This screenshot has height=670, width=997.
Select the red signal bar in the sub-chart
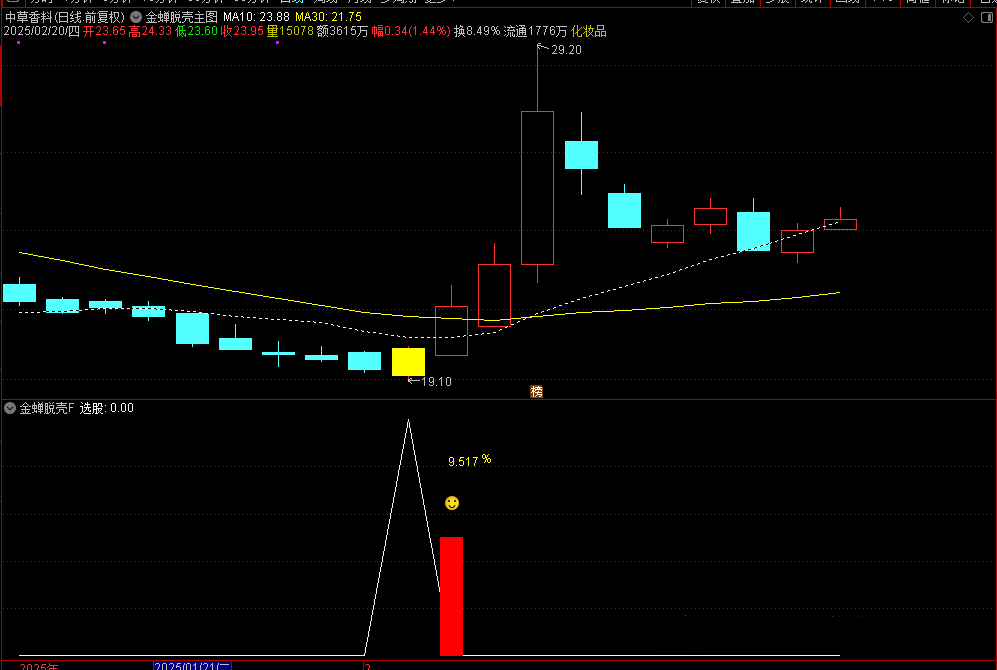[x=451, y=596]
